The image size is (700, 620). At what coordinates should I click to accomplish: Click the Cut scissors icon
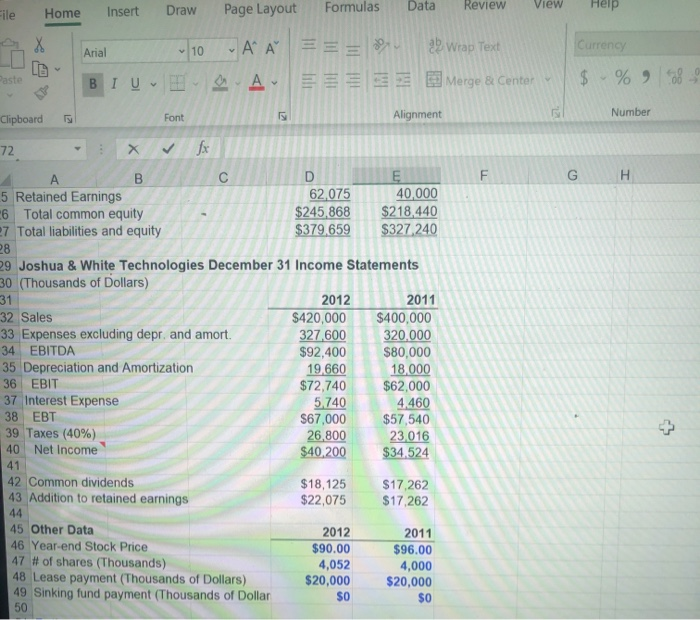39,45
